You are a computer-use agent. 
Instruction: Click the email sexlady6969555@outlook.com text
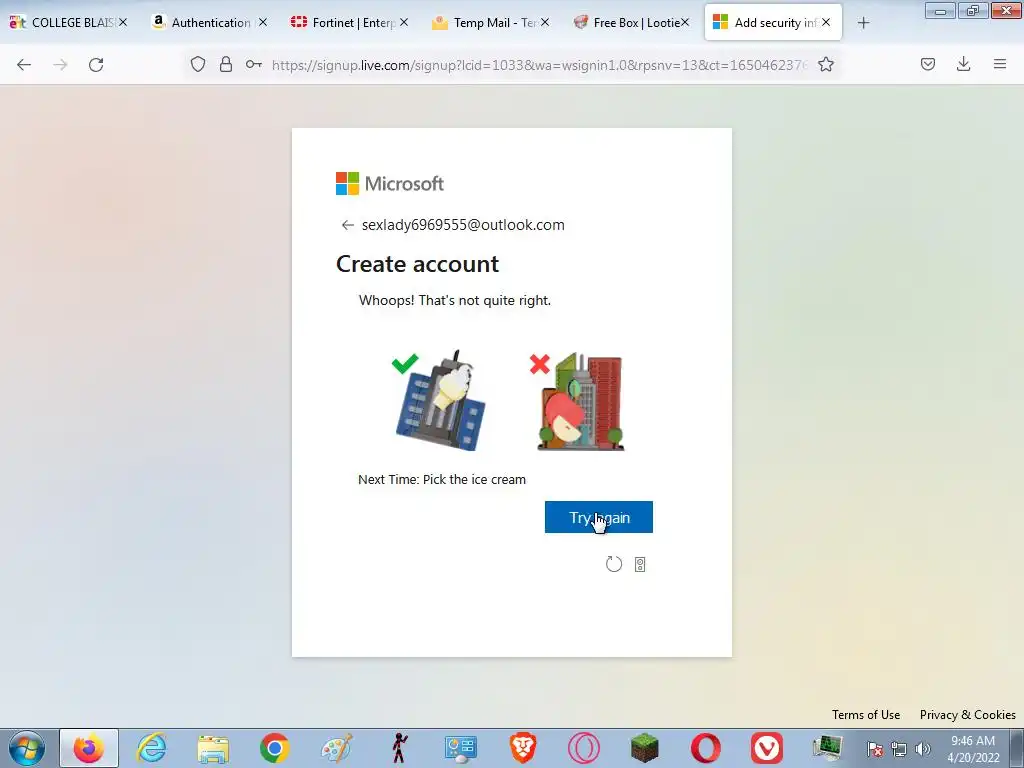click(463, 225)
